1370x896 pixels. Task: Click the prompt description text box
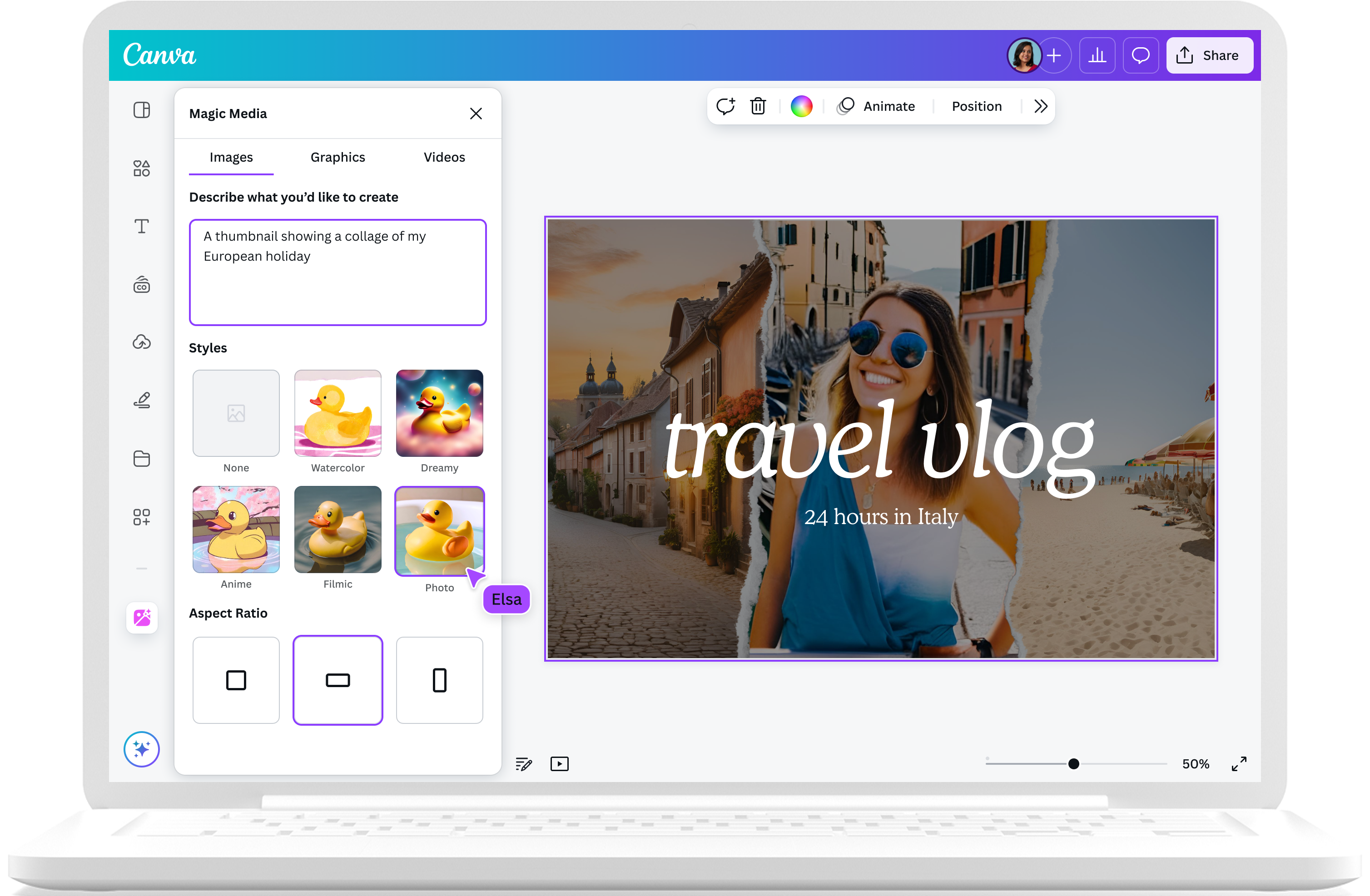pyautogui.click(x=338, y=272)
